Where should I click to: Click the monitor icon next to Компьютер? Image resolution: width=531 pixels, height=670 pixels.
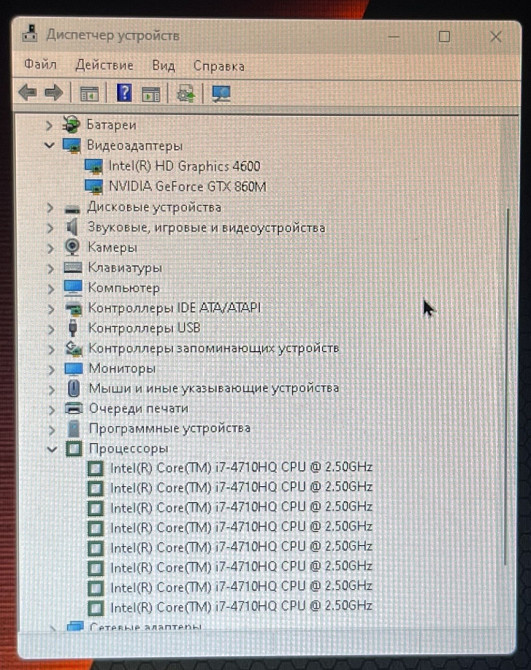click(x=73, y=288)
